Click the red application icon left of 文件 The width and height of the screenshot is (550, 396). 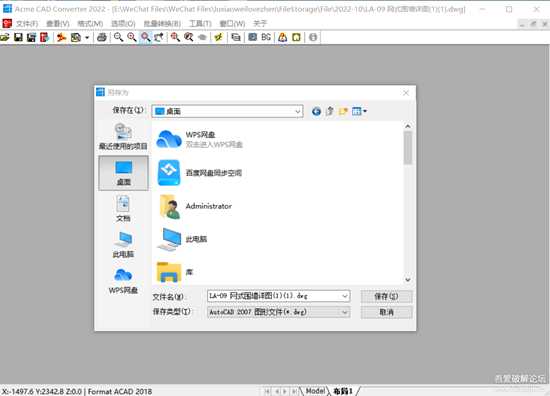pos(7,24)
